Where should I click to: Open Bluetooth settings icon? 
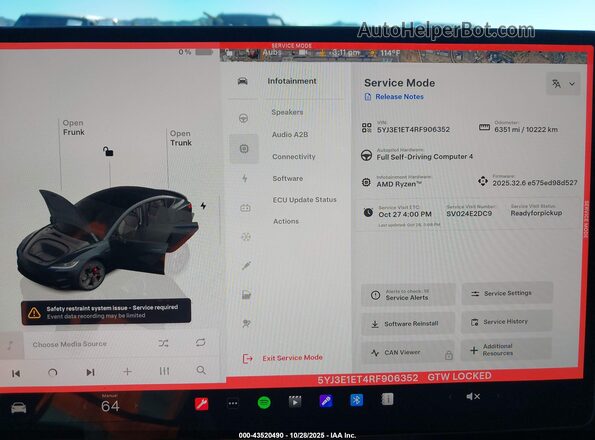356,400
